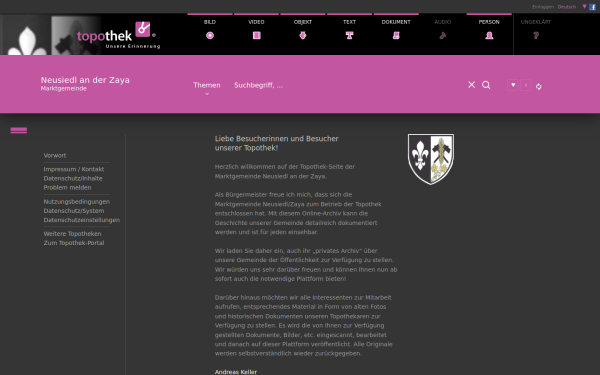Select Problem melden

[67, 188]
